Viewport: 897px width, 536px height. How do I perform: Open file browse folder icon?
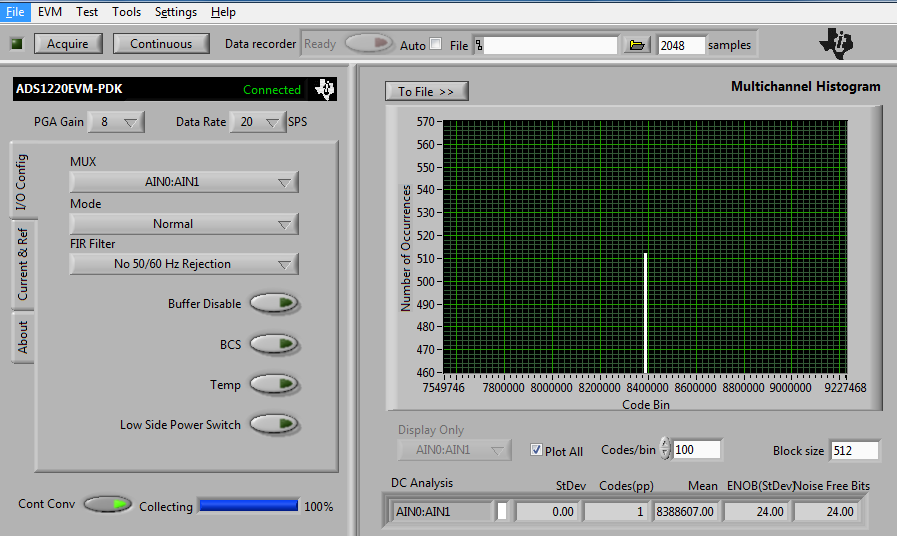point(637,45)
